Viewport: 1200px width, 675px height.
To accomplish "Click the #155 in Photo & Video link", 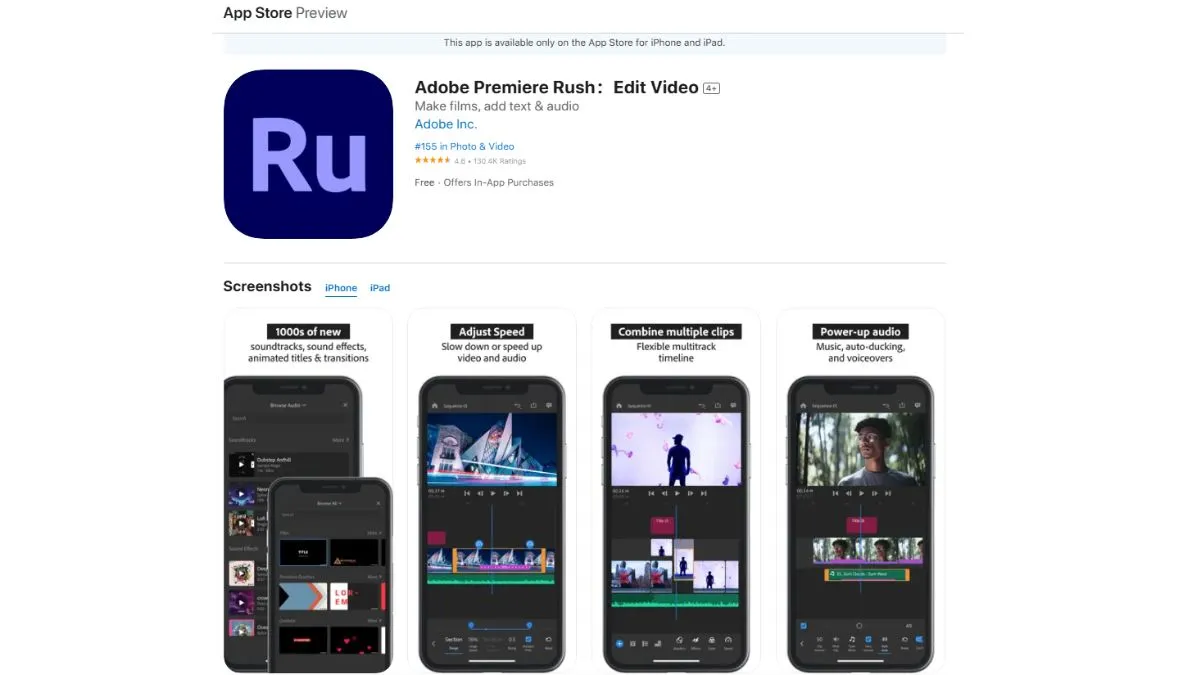I will click(464, 146).
